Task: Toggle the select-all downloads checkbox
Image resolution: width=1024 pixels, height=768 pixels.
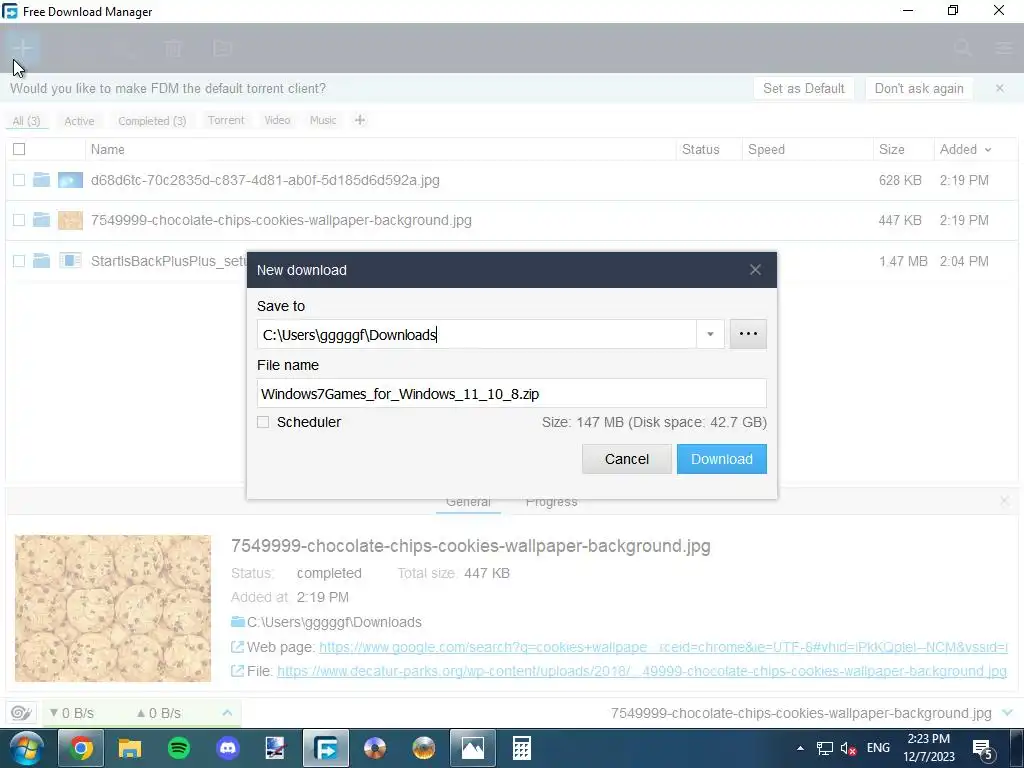Action: [19, 149]
